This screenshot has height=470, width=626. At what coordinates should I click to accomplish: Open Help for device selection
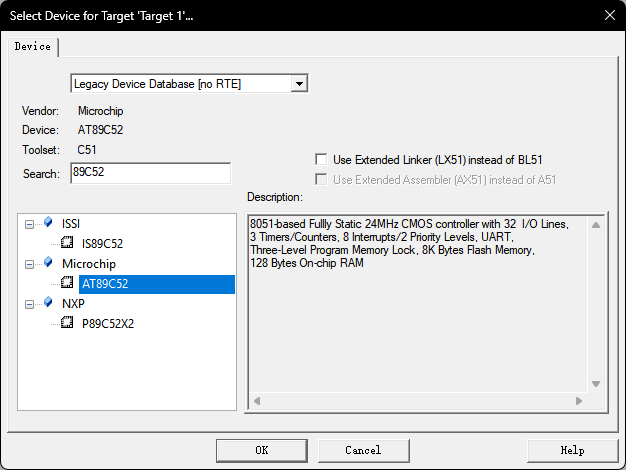(572, 450)
